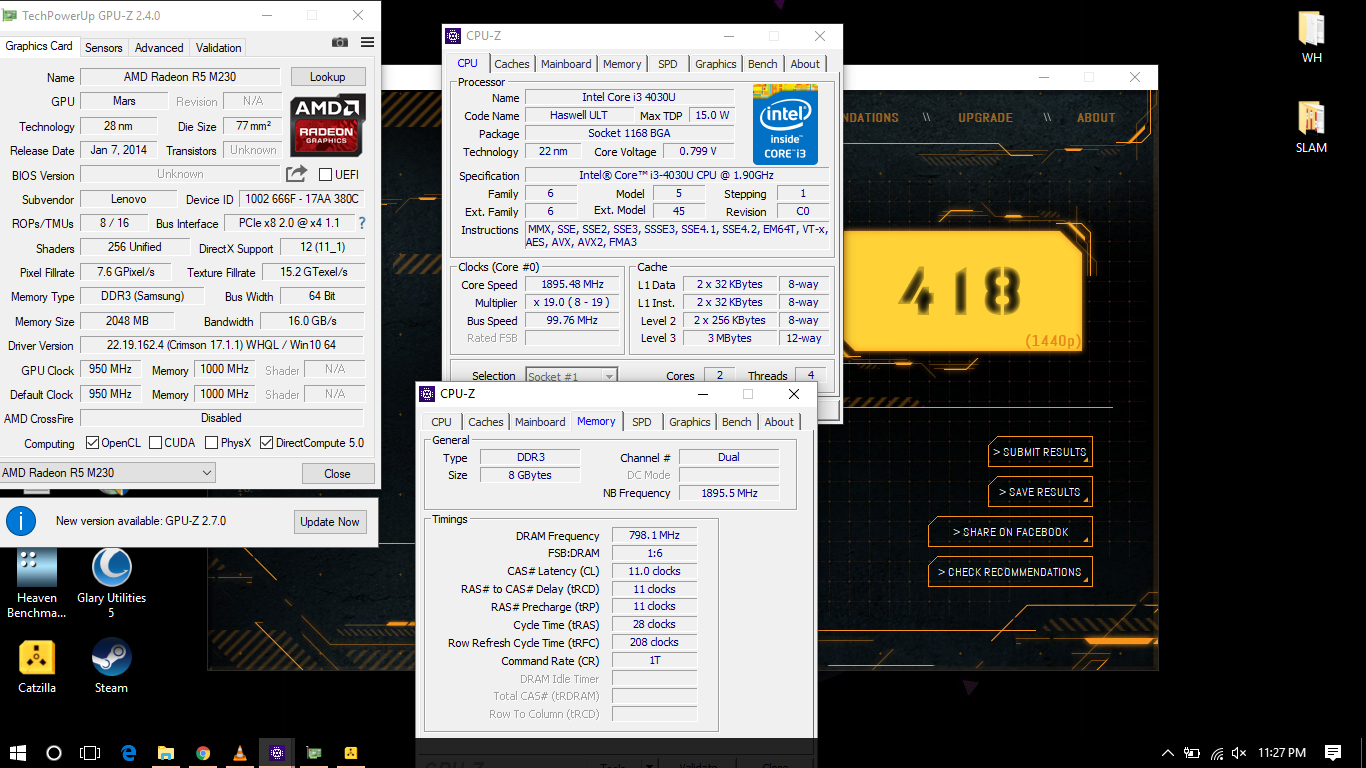Open the Catzilla desktop shortcut
Viewport: 1366px width, 768px height.
37,667
